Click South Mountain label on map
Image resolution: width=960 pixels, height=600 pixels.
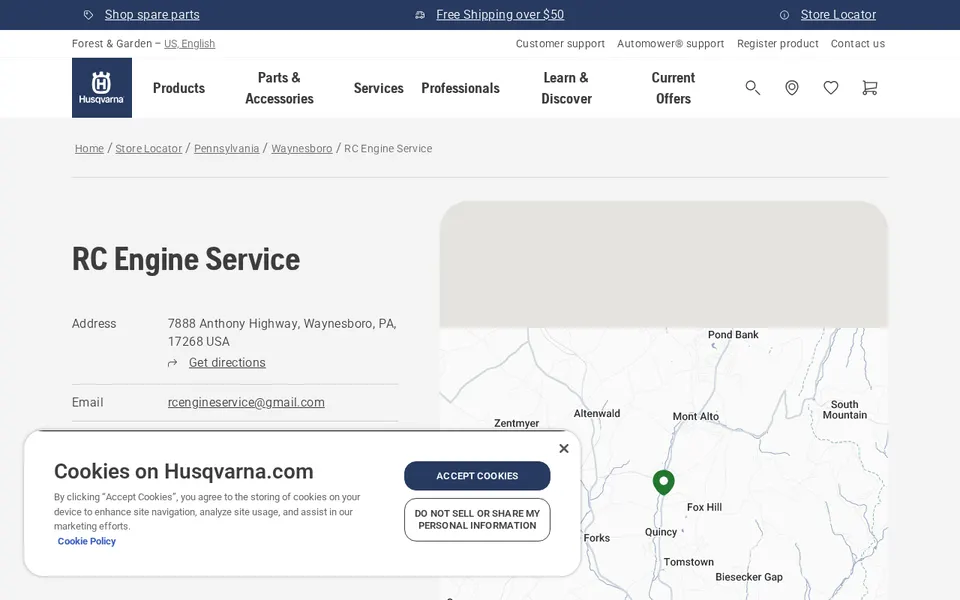(x=845, y=410)
